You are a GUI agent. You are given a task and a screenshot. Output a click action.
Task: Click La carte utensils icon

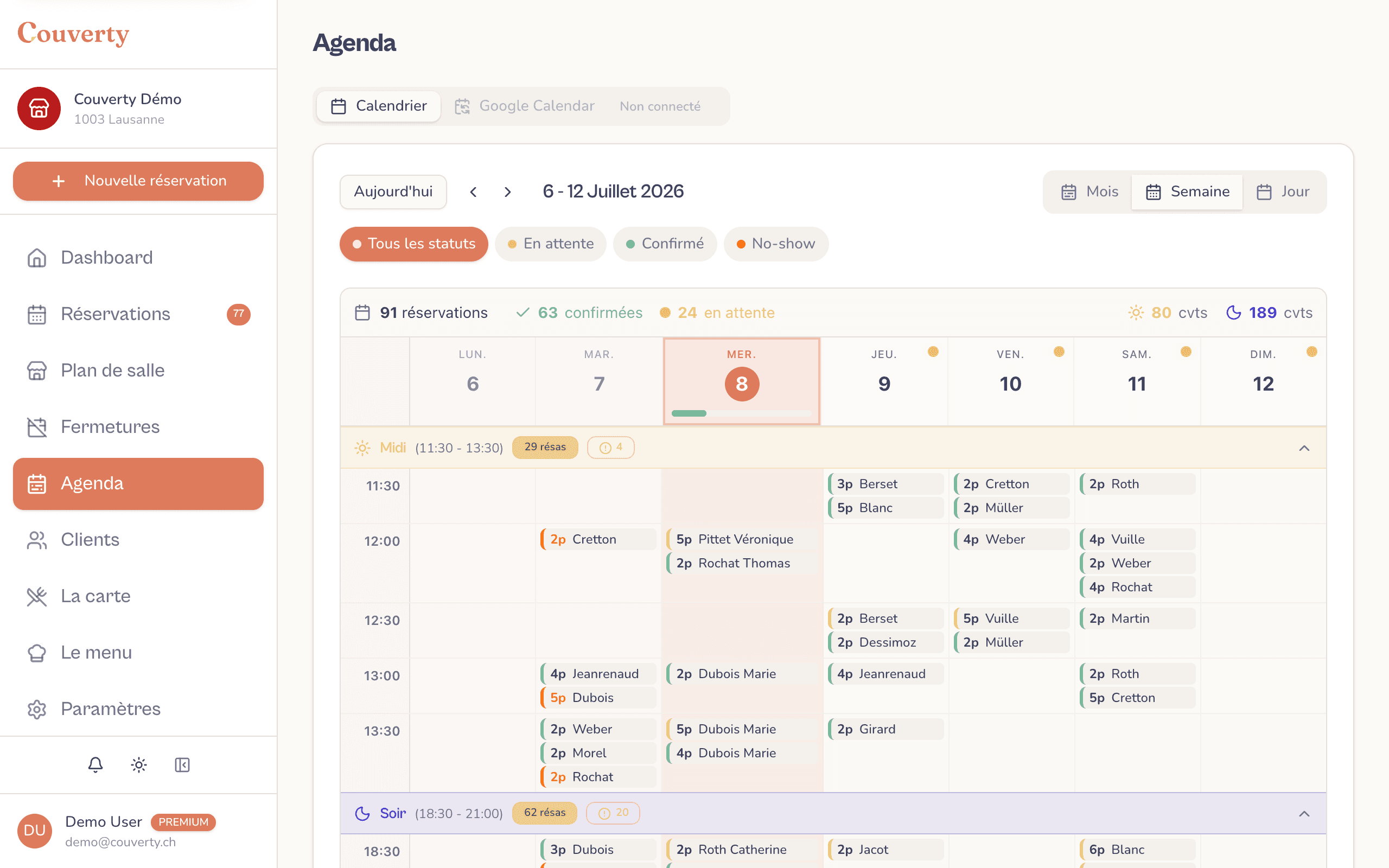(37, 596)
